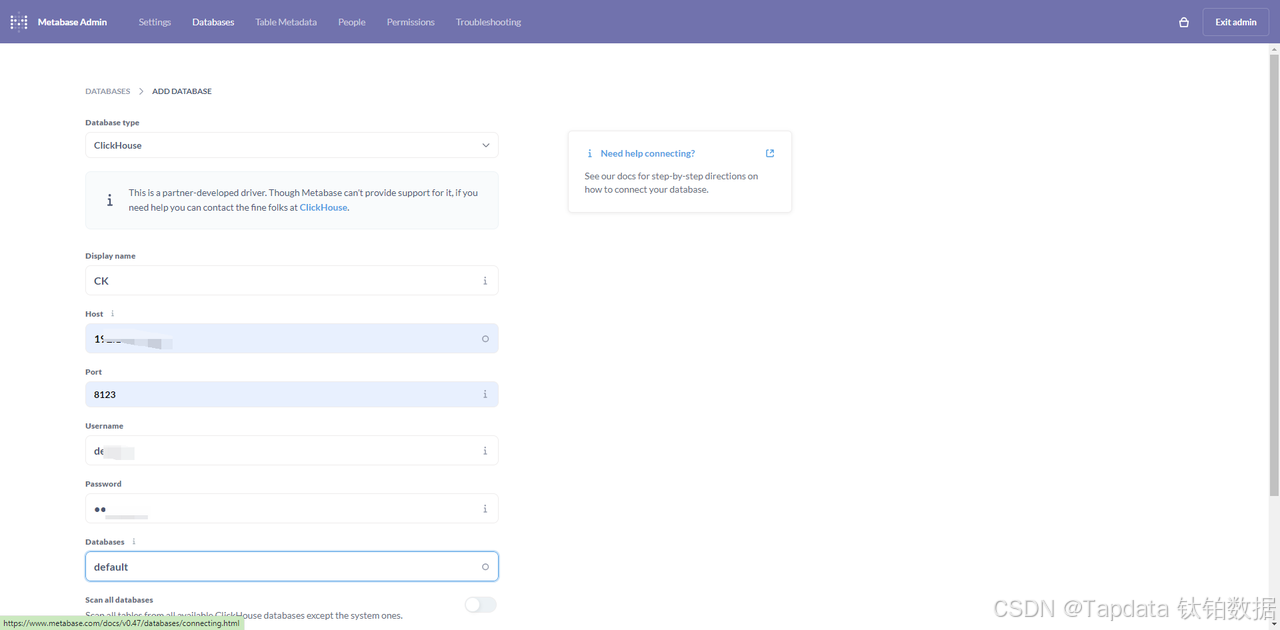Click the info icon beside Databases label
Screen dimensions: 1280x630
[x=134, y=542]
